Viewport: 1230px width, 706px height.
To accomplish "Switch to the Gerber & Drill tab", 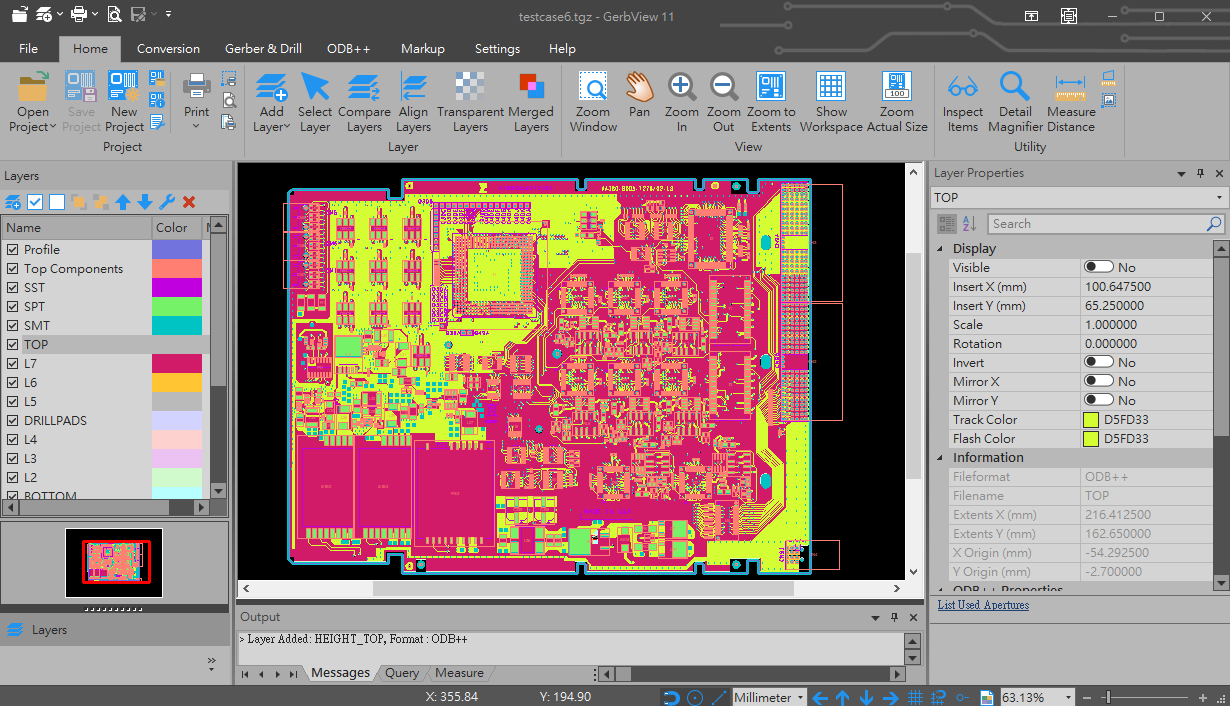I will pos(263,48).
